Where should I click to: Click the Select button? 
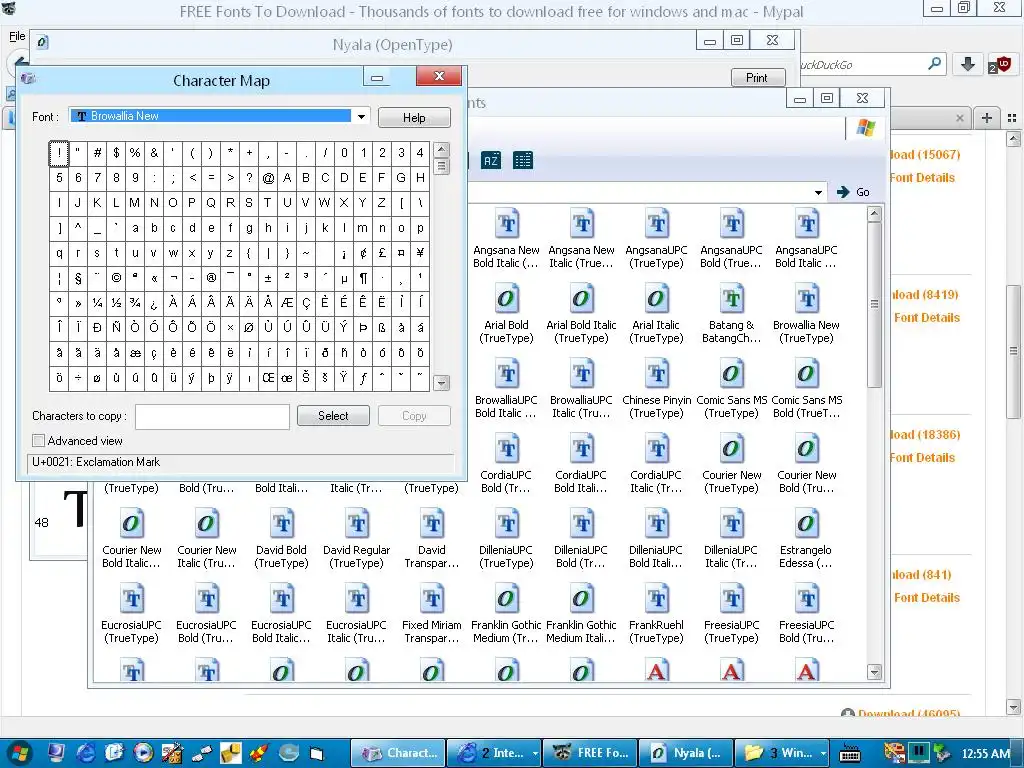tap(333, 416)
